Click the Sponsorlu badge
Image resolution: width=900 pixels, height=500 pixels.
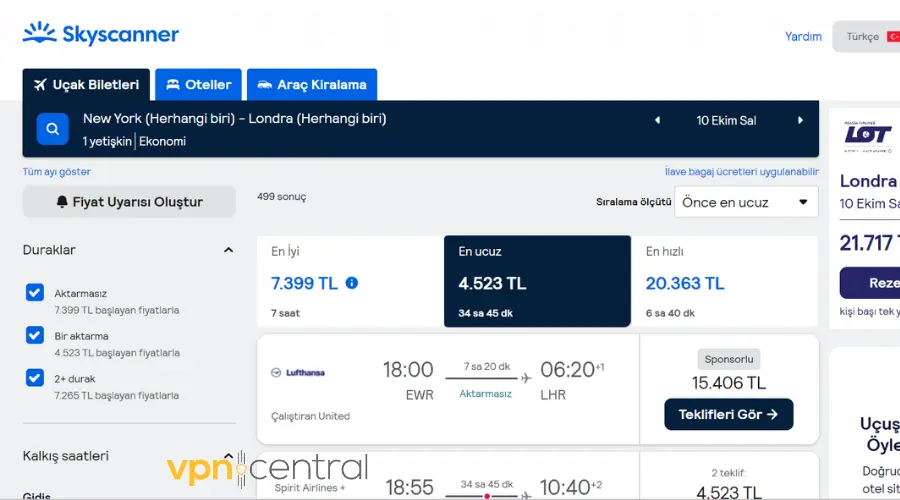728,359
